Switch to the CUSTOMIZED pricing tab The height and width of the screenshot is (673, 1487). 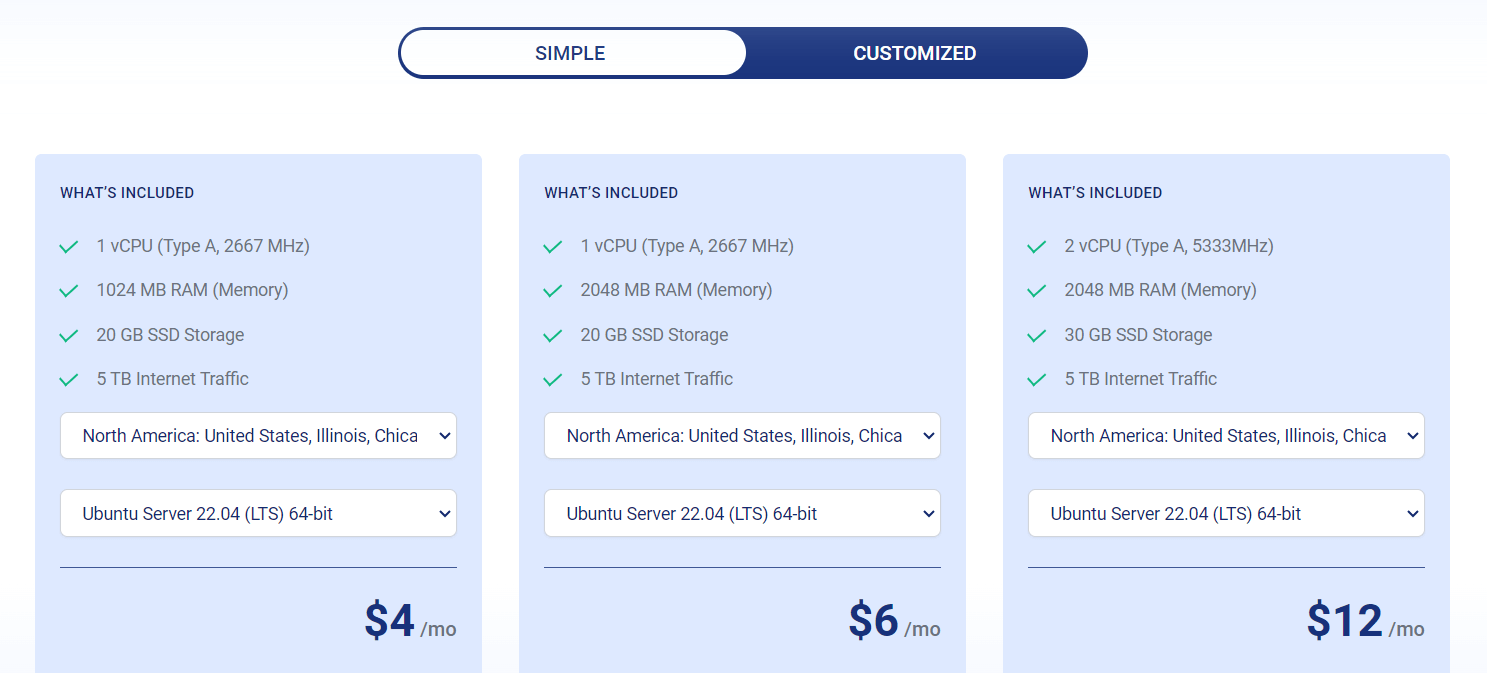coord(914,53)
